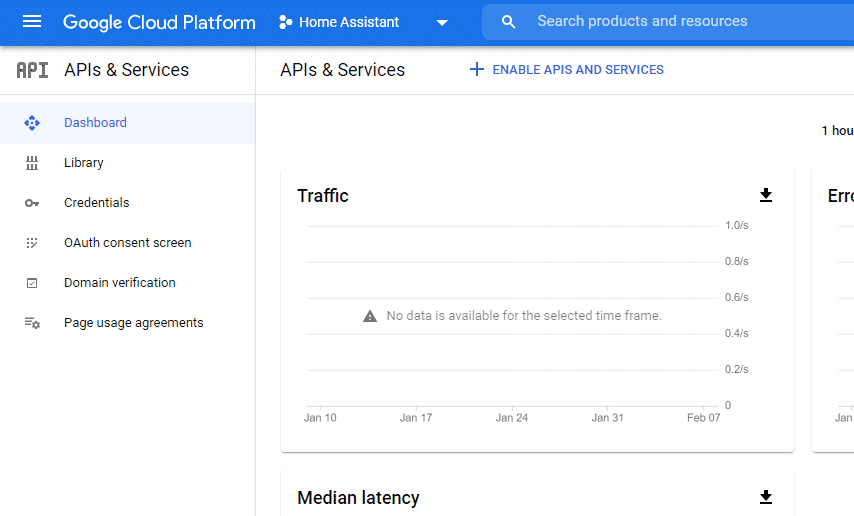Click the Page usage agreements icon
The image size is (854, 516).
point(32,323)
